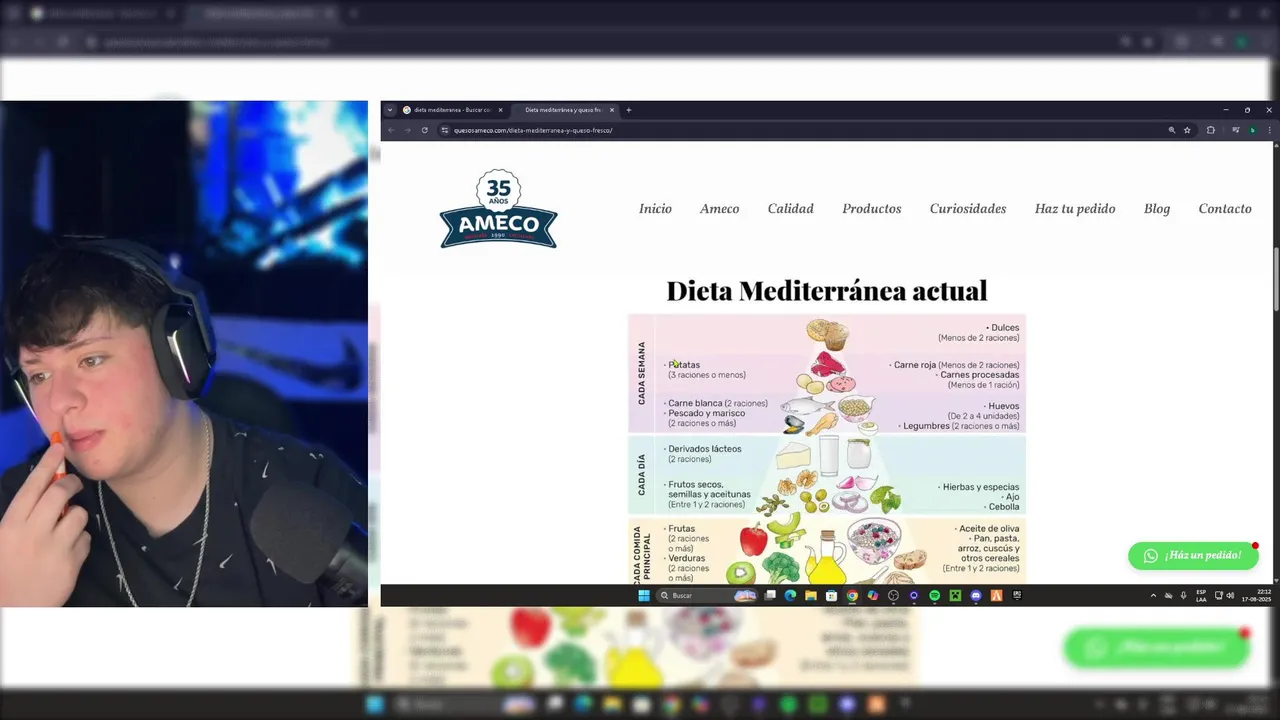Open Chrome profile avatar
1280x720 pixels.
(1253, 130)
